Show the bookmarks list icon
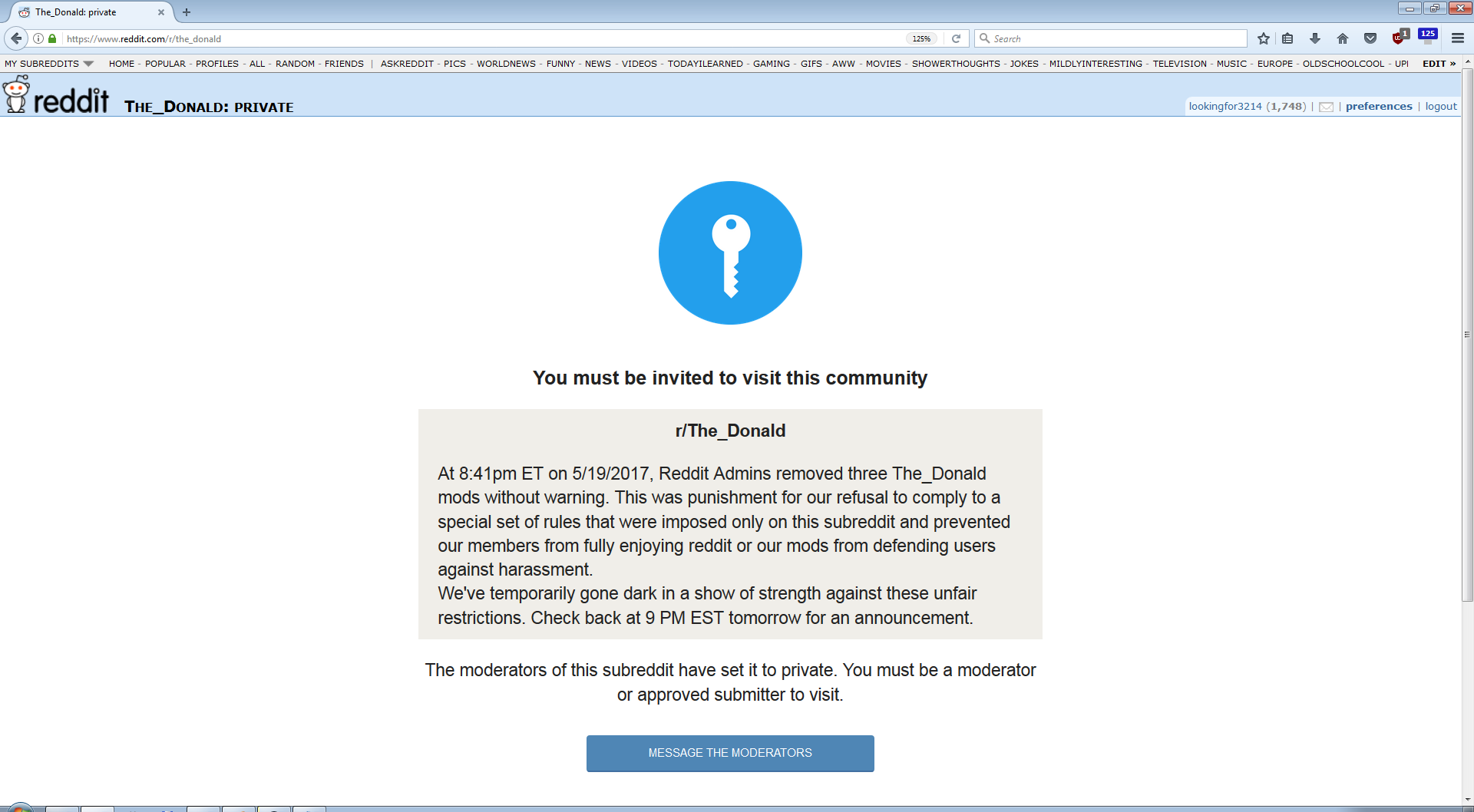 coord(1287,38)
